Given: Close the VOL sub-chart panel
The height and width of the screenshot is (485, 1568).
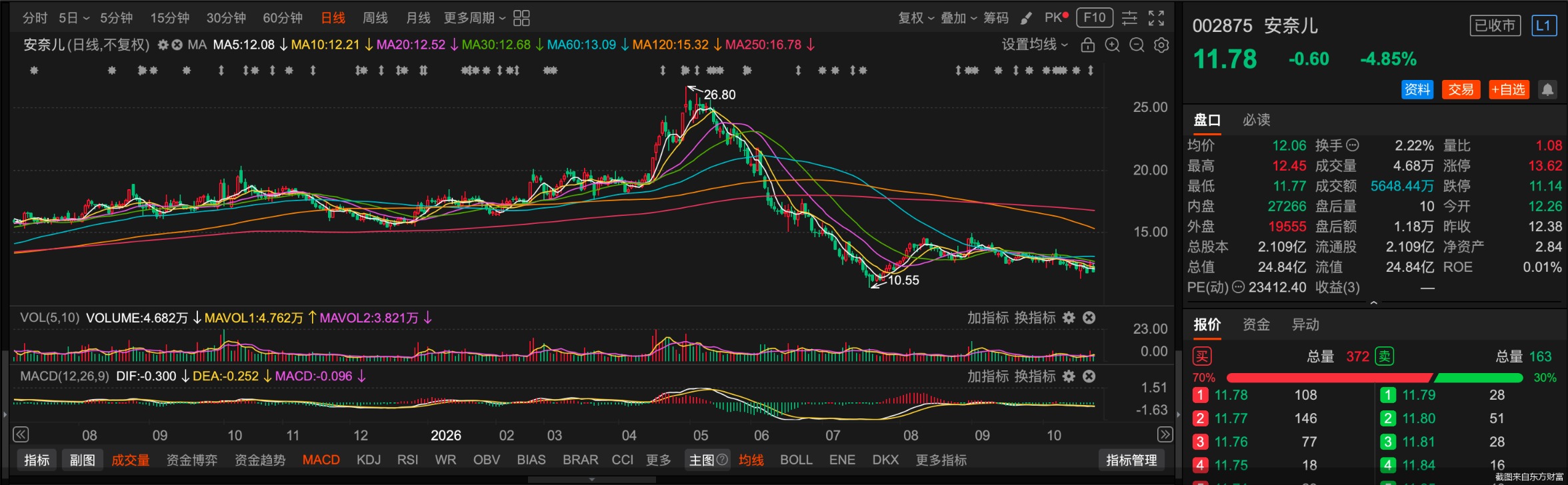Looking at the screenshot, I should point(1089,318).
